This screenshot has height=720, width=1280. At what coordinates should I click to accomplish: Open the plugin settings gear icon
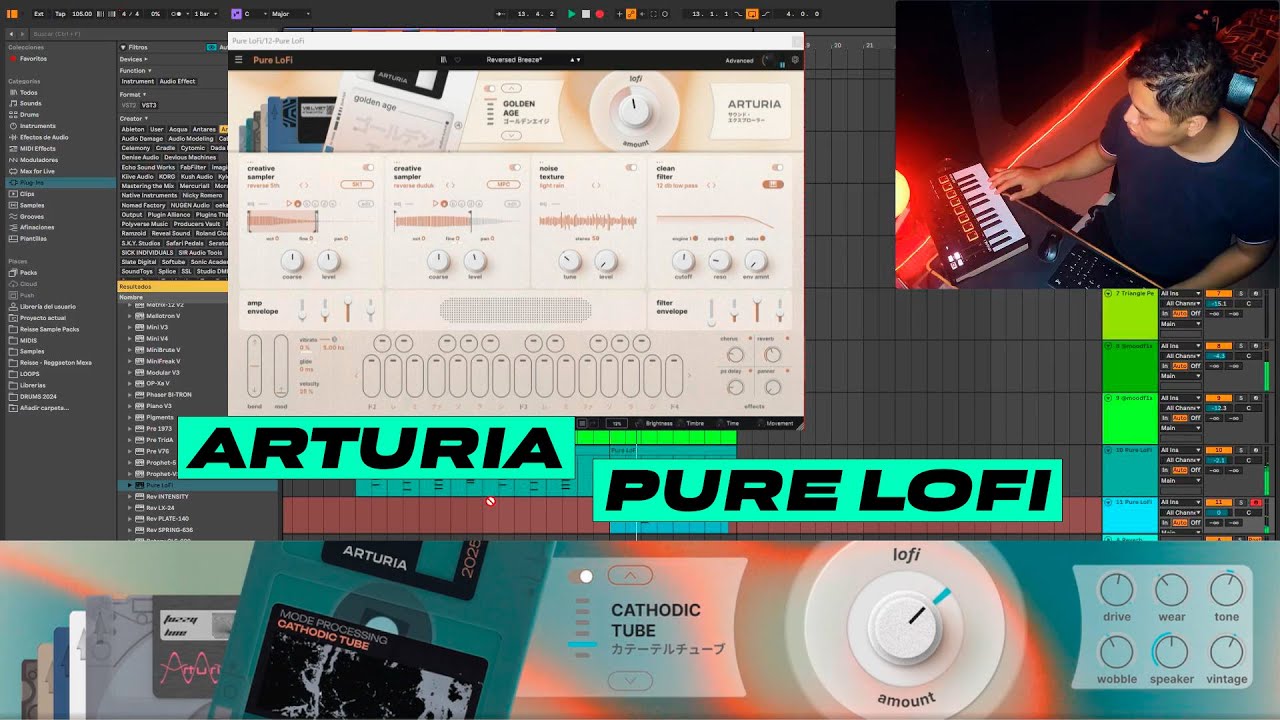tap(795, 60)
